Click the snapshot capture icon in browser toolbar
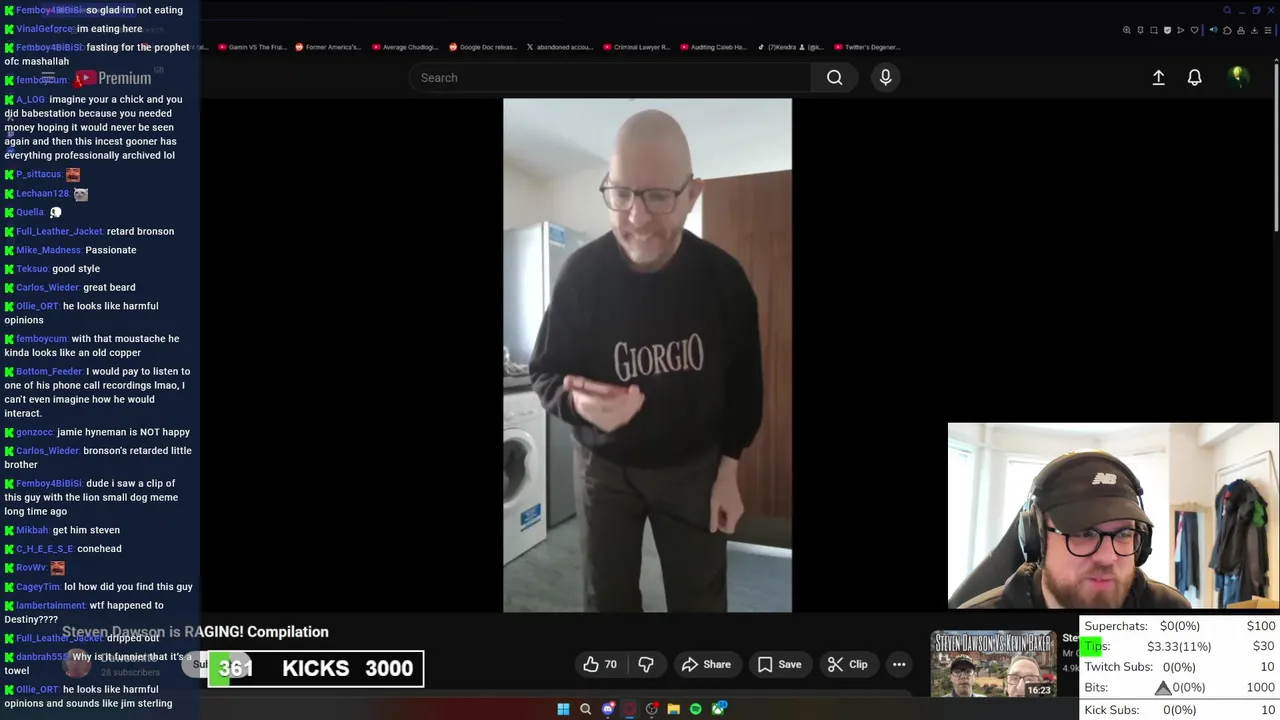The width and height of the screenshot is (1280, 720). (1153, 30)
